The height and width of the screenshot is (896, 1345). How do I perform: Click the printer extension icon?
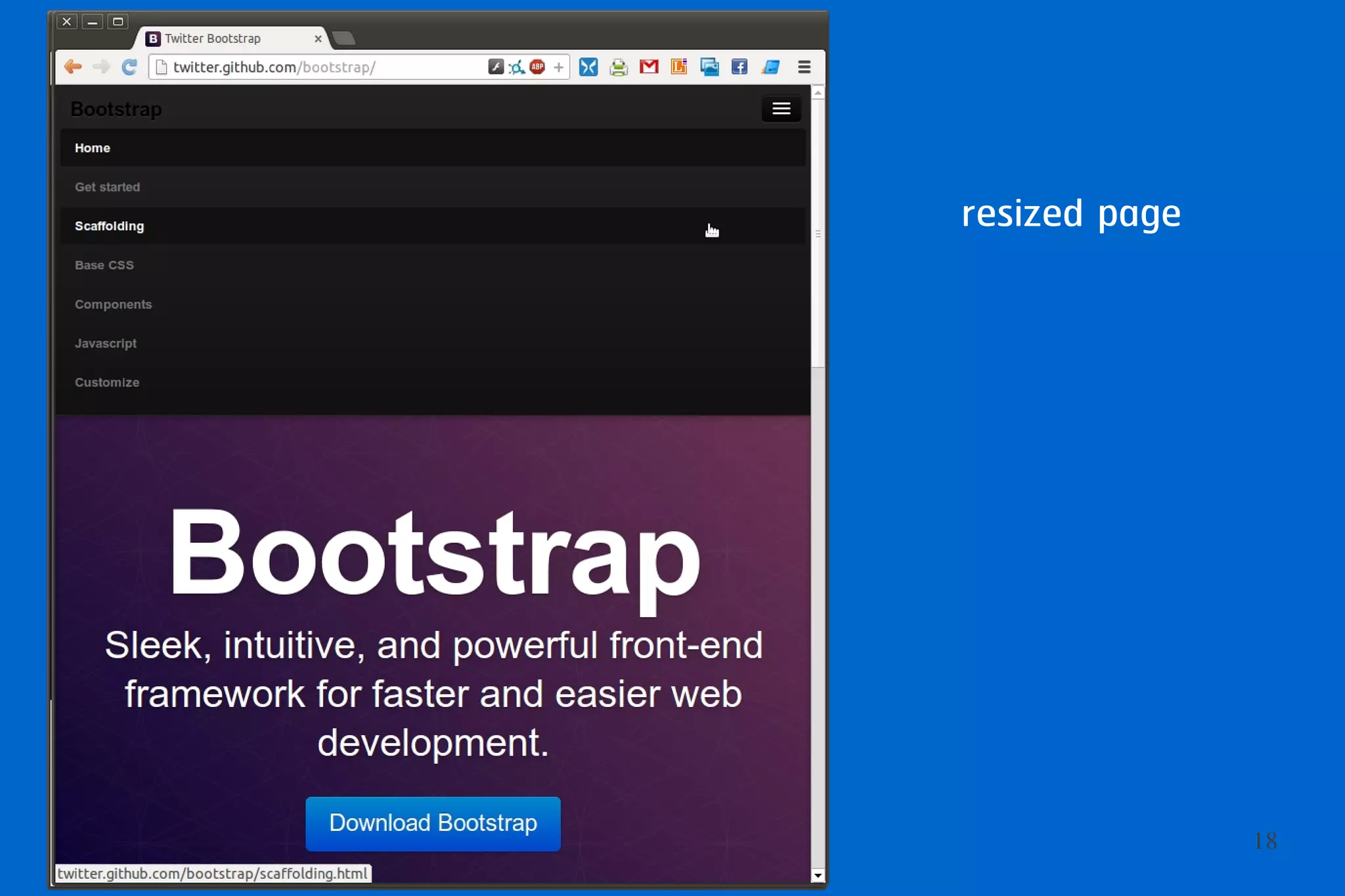click(618, 67)
